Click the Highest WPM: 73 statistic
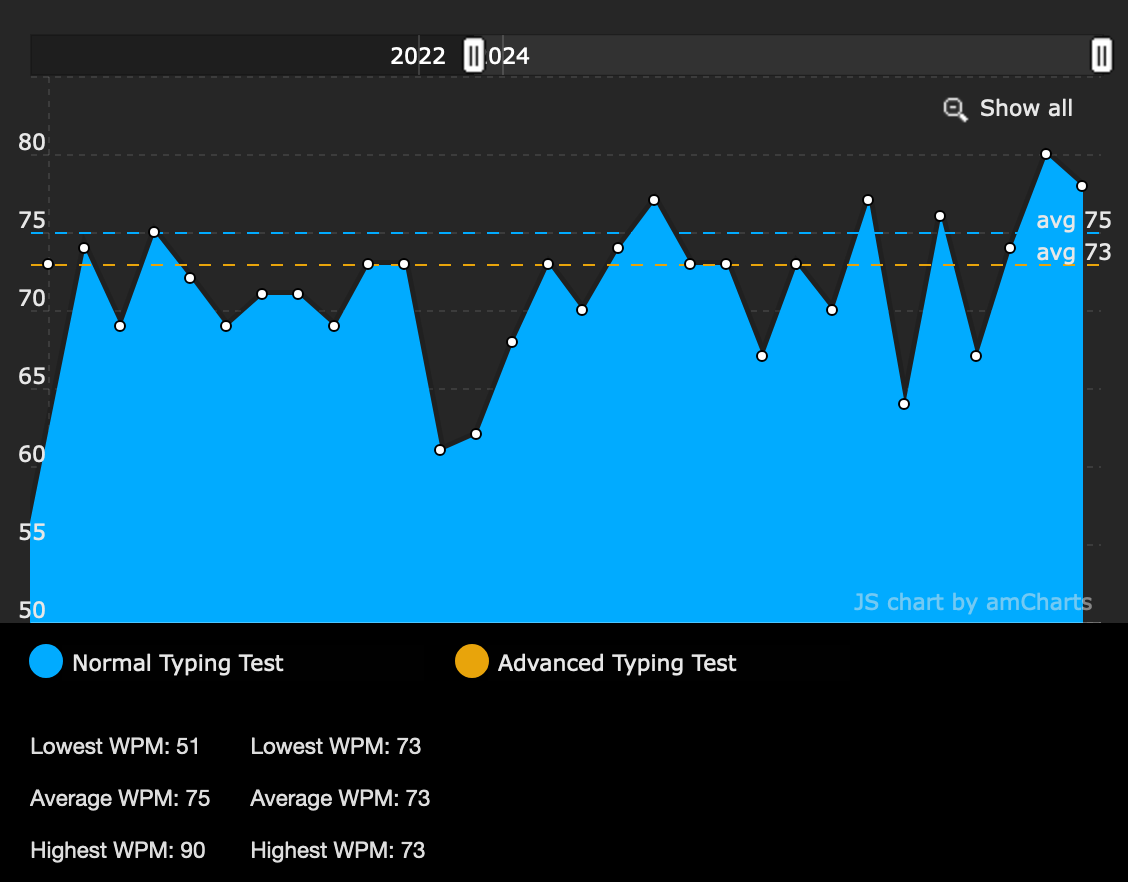Viewport: 1128px width, 882px height. pyautogui.click(x=338, y=850)
